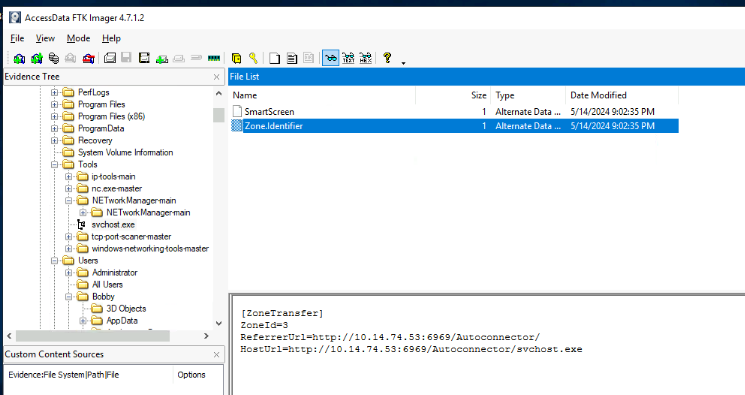Open the Help menu

111,39
